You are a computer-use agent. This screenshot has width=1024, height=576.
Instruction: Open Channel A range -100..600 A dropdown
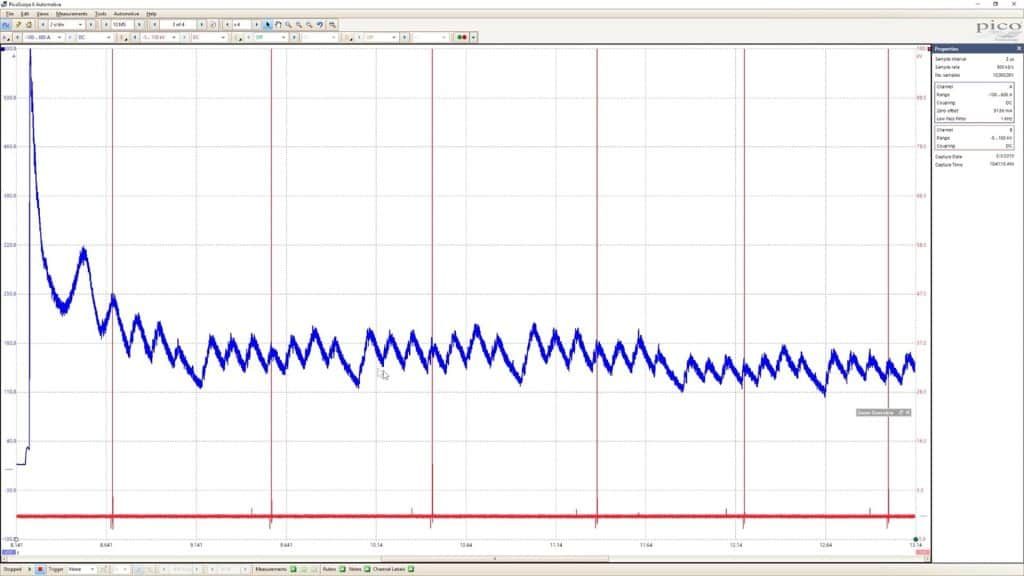(43, 37)
